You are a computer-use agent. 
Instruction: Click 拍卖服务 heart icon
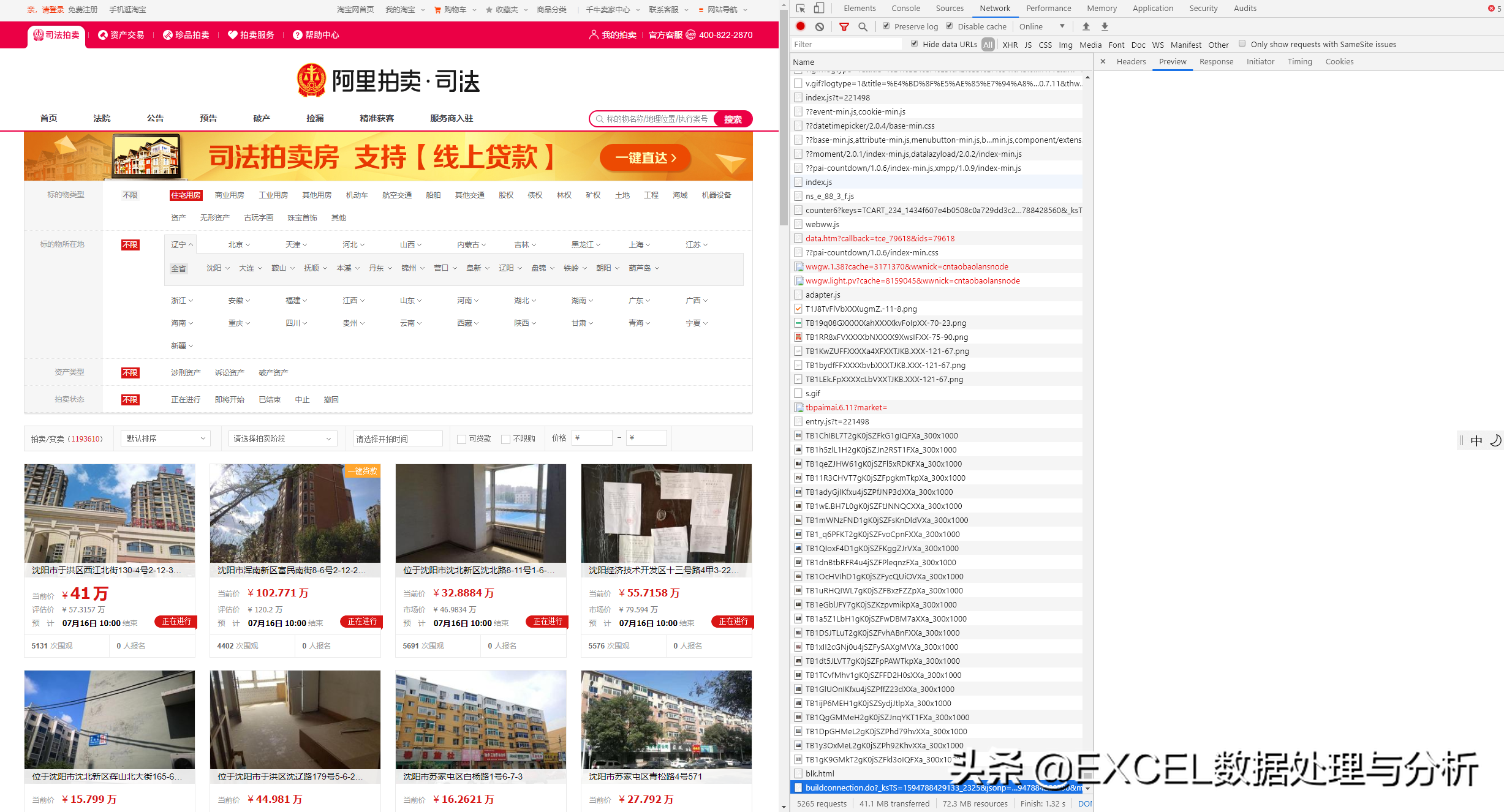(233, 35)
